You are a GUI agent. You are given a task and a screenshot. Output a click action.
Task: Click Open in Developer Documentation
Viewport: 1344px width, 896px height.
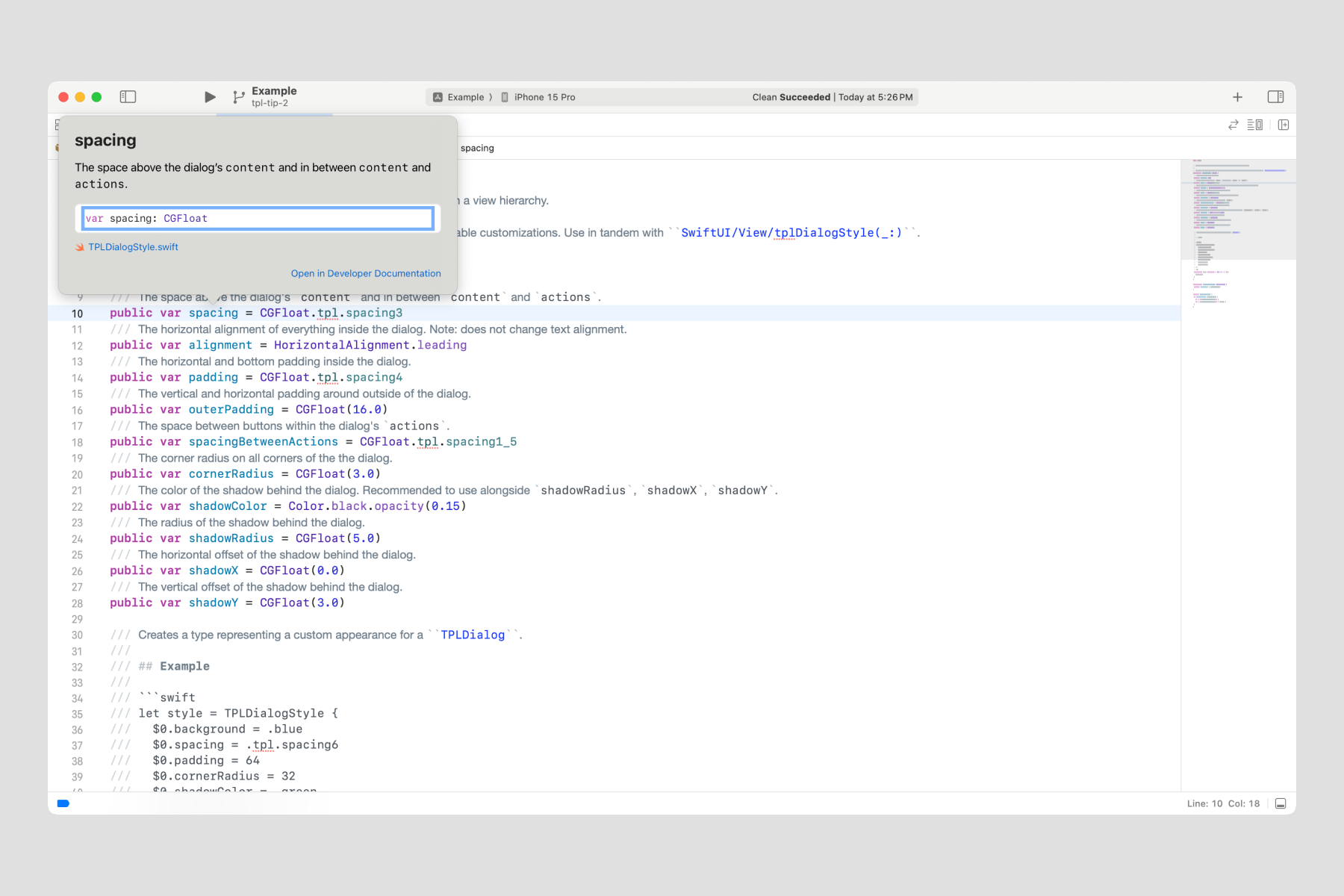pos(366,273)
